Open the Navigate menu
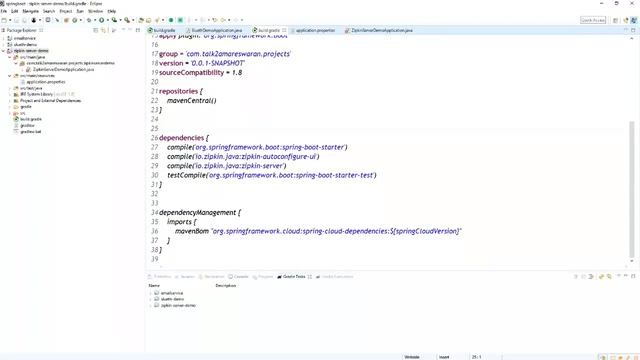The image size is (640, 360). tap(31, 11)
